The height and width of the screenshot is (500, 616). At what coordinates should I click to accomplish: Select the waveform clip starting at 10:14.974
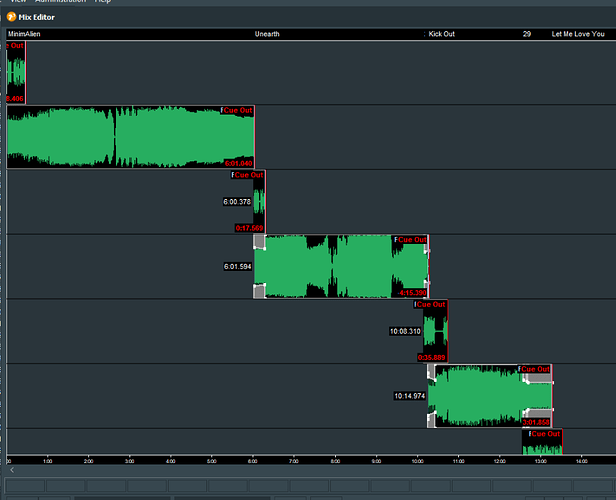tap(490, 396)
